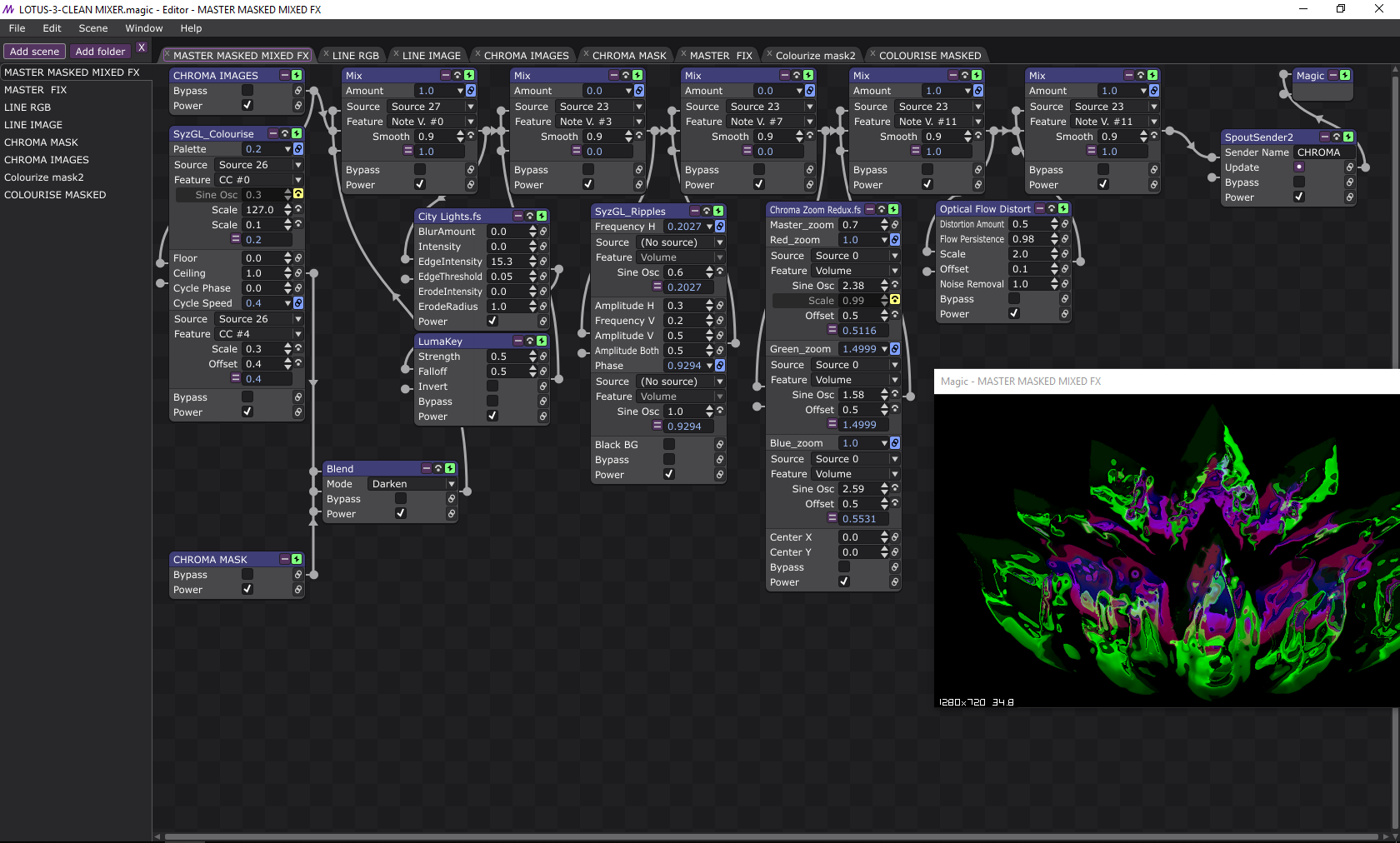The image size is (1400, 843).
Task: Click green lightning icon on CHROMA MASK header
Action: tap(297, 559)
